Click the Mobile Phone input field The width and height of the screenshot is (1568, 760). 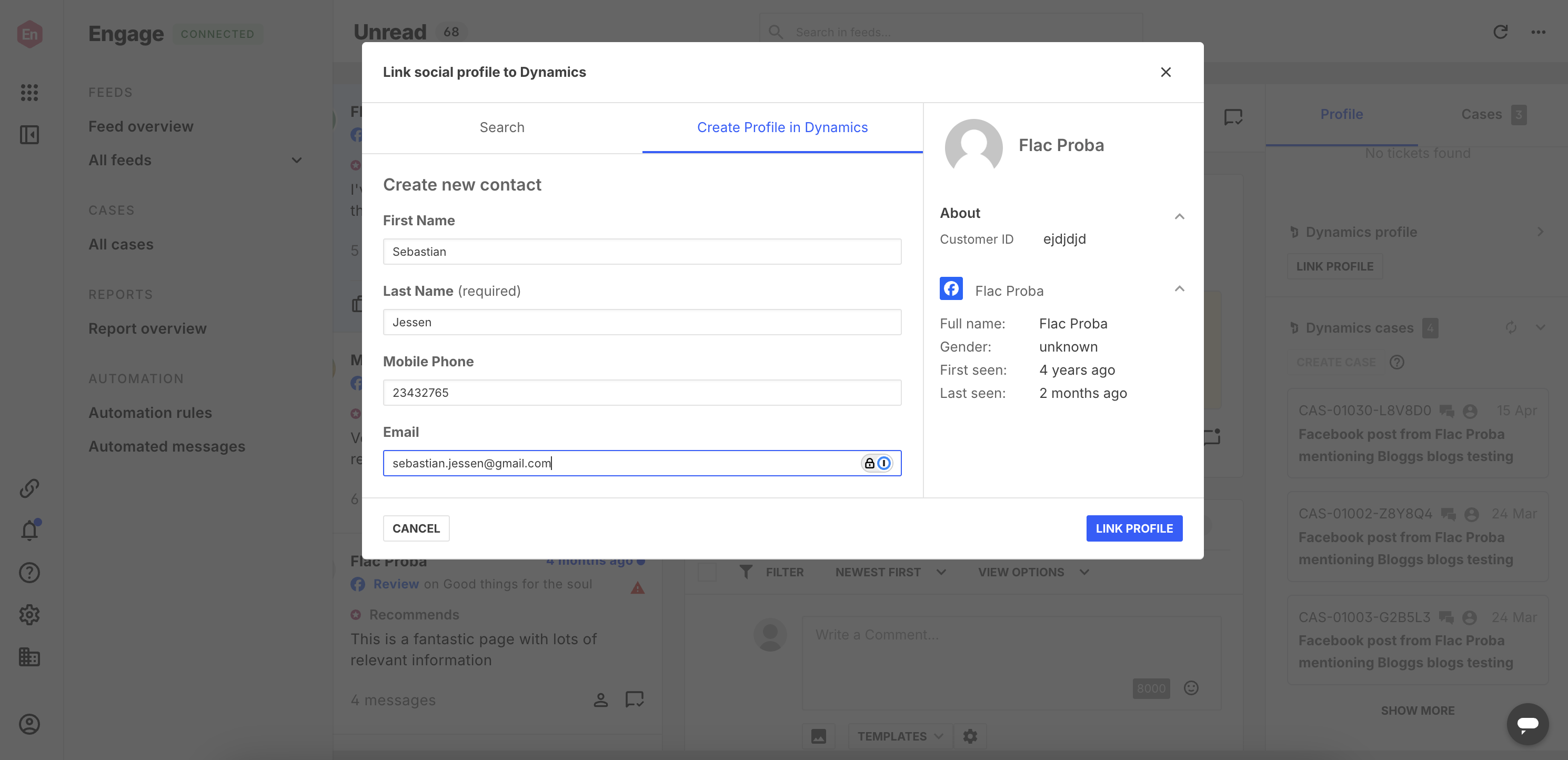pos(641,393)
